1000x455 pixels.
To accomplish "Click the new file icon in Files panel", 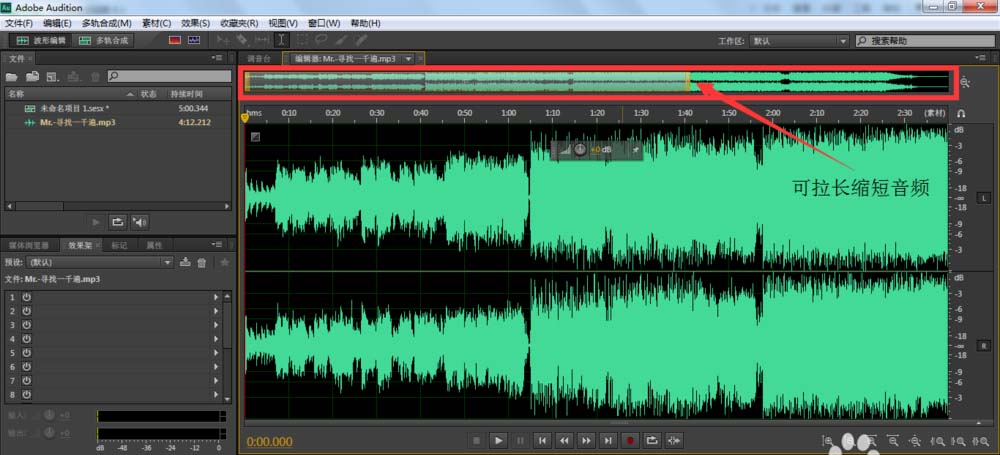I will coord(53,77).
